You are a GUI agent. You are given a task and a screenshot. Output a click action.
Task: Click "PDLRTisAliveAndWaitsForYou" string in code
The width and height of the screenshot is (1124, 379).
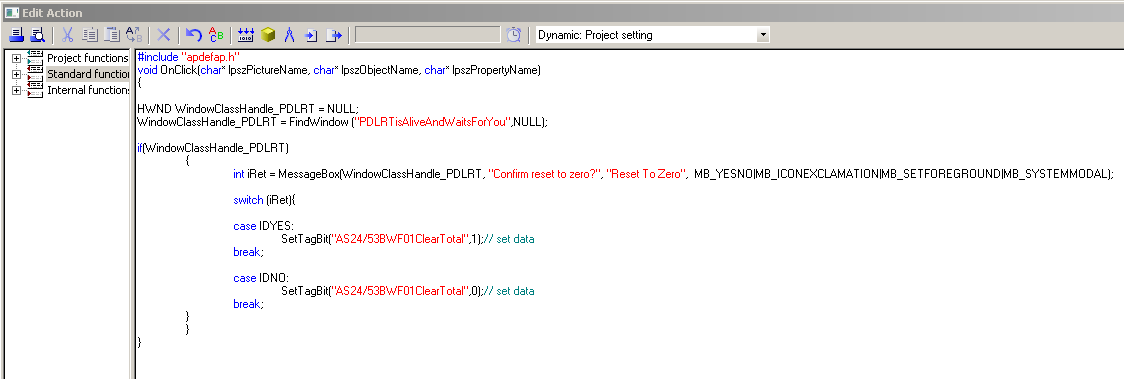434,122
